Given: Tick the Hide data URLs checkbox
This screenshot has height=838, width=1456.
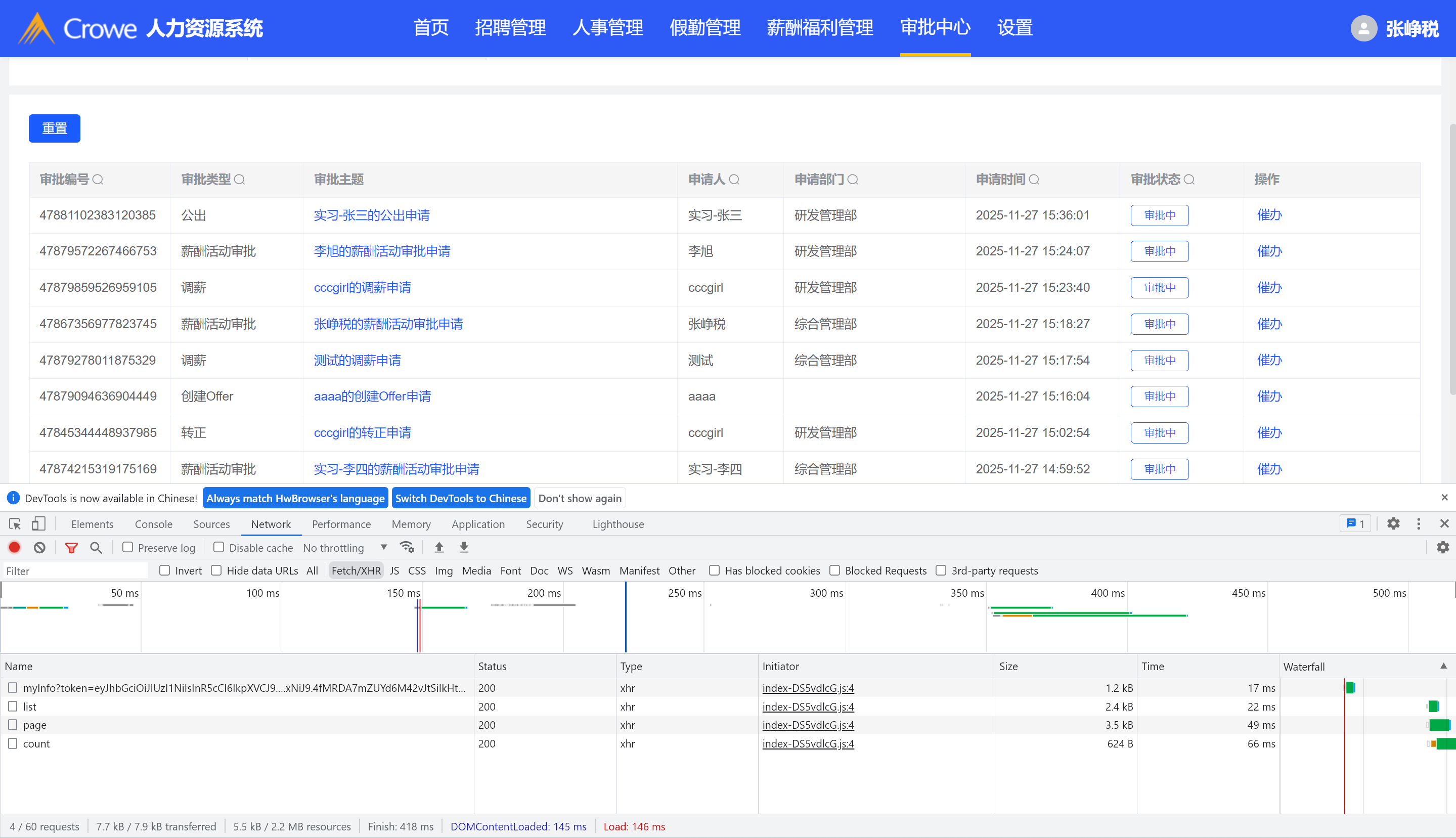Looking at the screenshot, I should 216,570.
